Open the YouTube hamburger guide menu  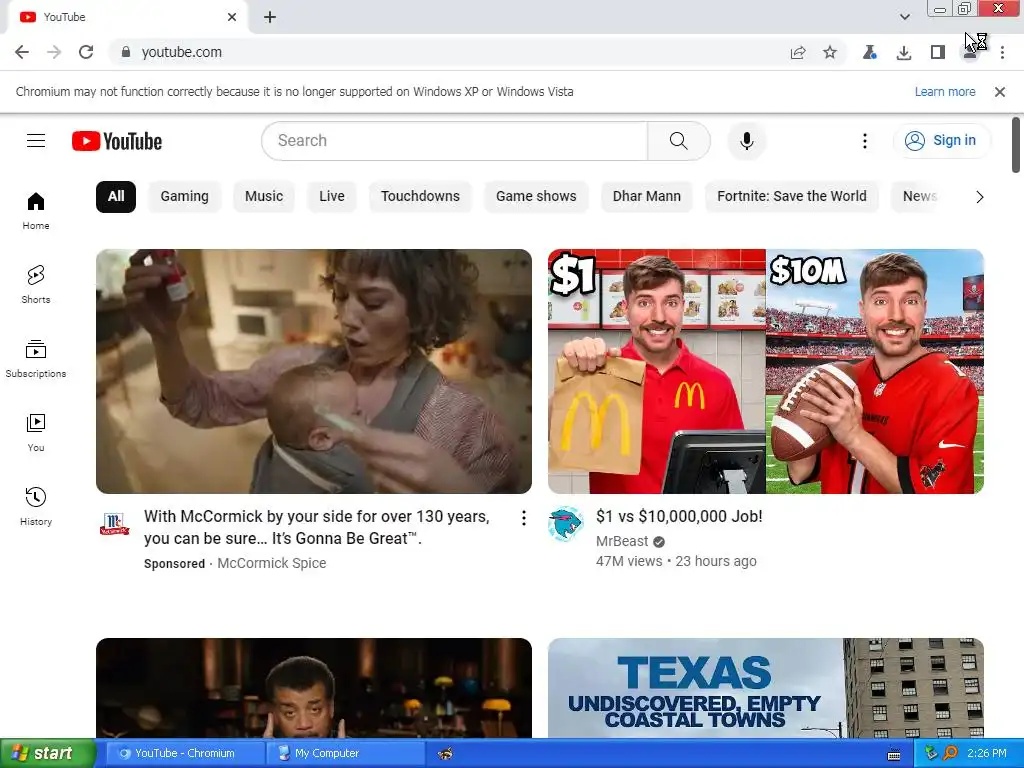click(x=36, y=140)
